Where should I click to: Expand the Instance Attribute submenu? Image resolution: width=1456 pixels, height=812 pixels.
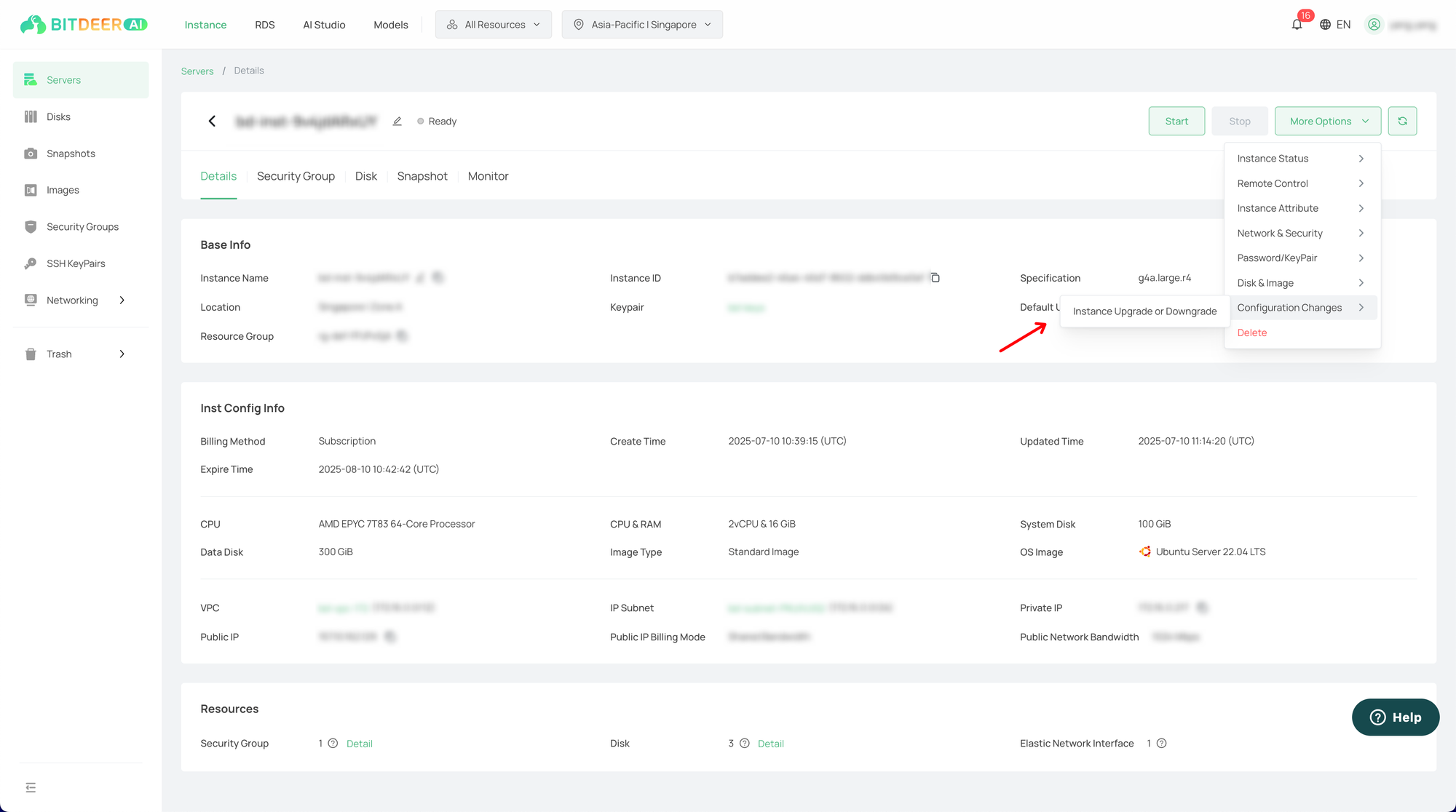pos(1302,208)
